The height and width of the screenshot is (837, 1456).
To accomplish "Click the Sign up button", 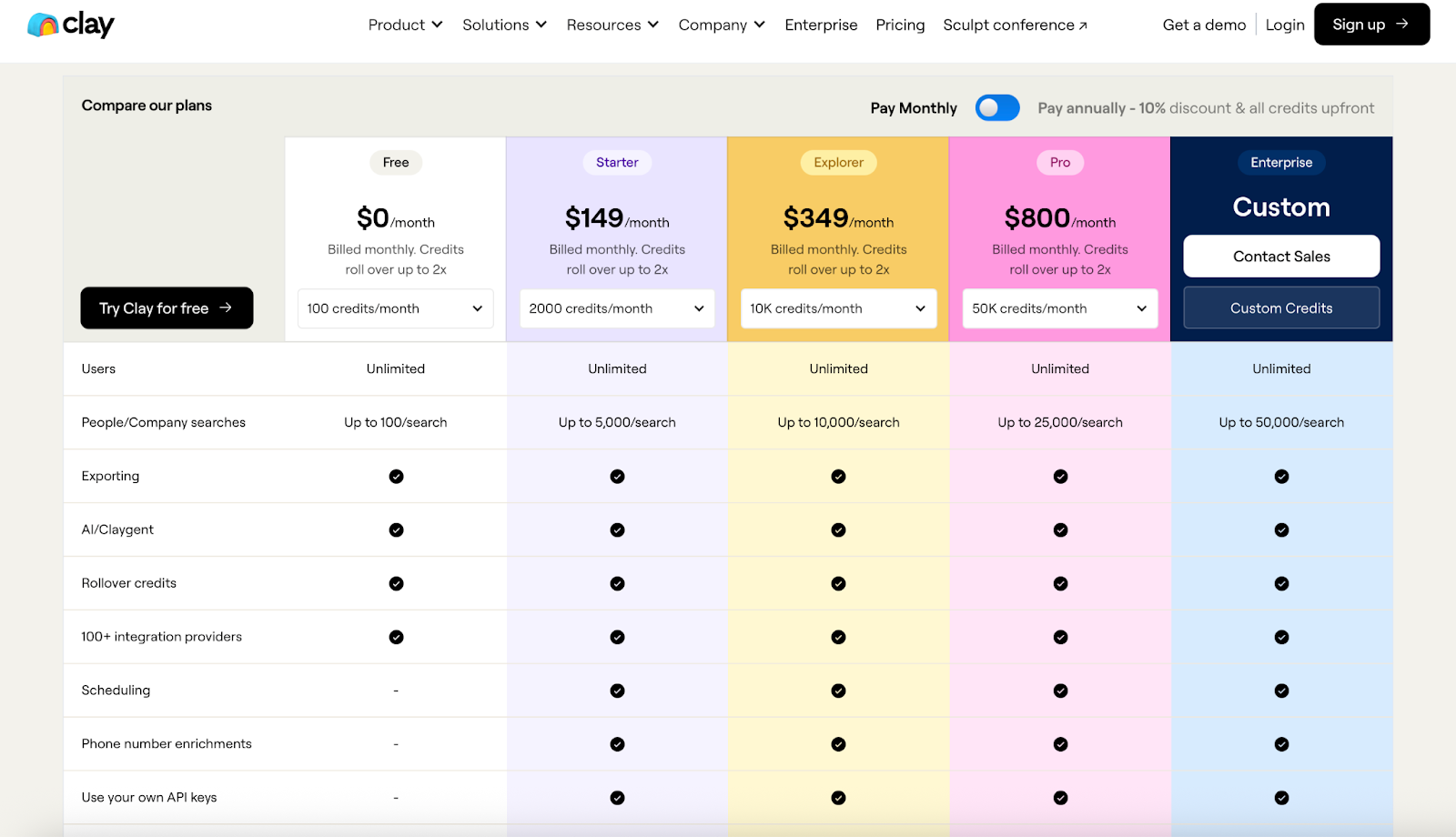I will point(1371,25).
